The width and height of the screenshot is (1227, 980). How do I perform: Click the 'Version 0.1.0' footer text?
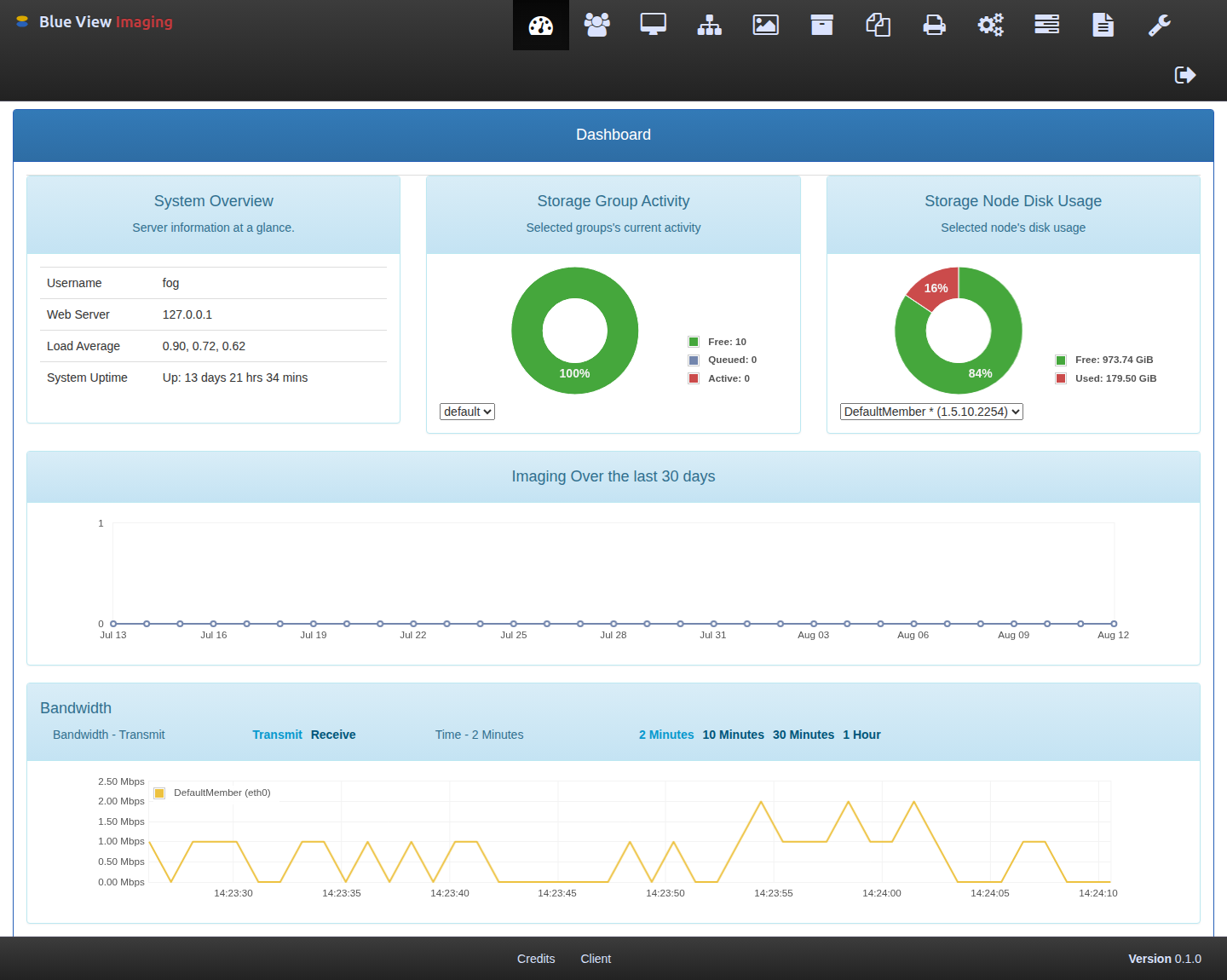(1165, 959)
